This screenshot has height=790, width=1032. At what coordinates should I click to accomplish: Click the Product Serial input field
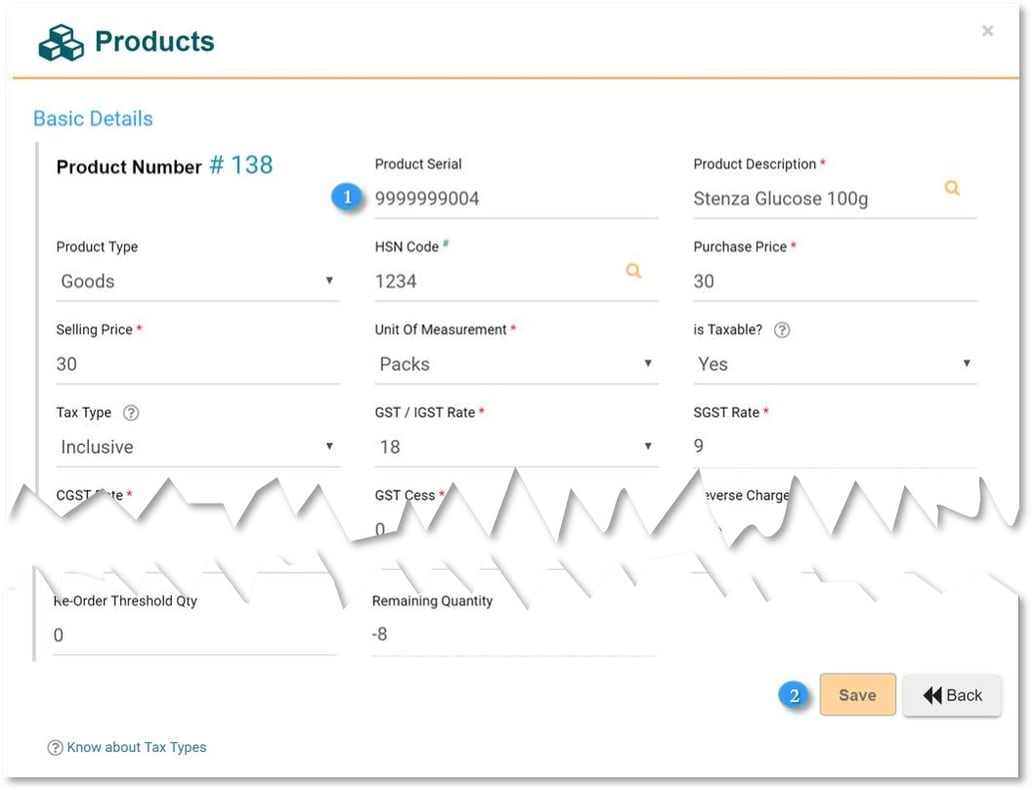point(516,198)
